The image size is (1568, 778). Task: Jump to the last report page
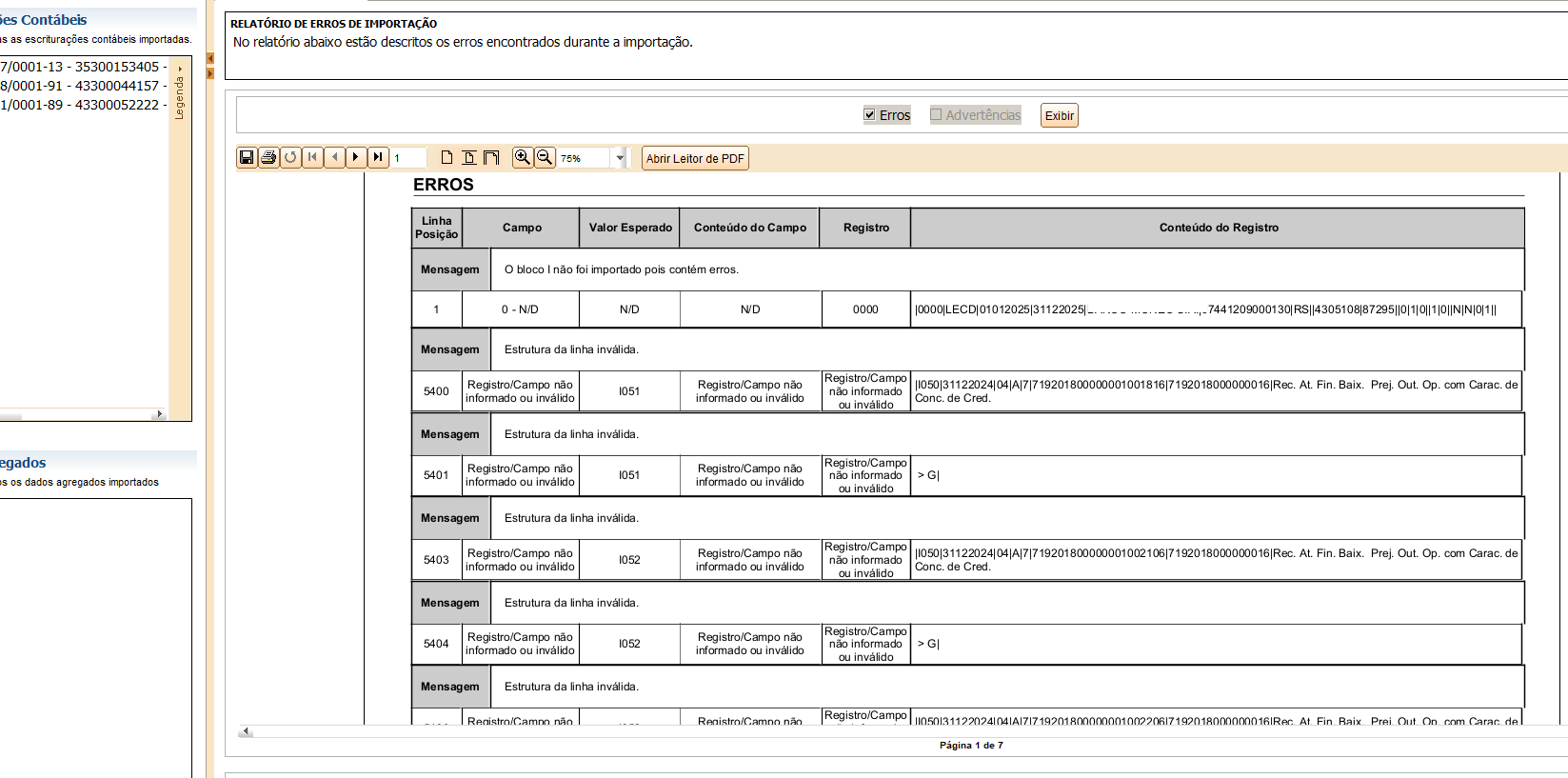(378, 157)
